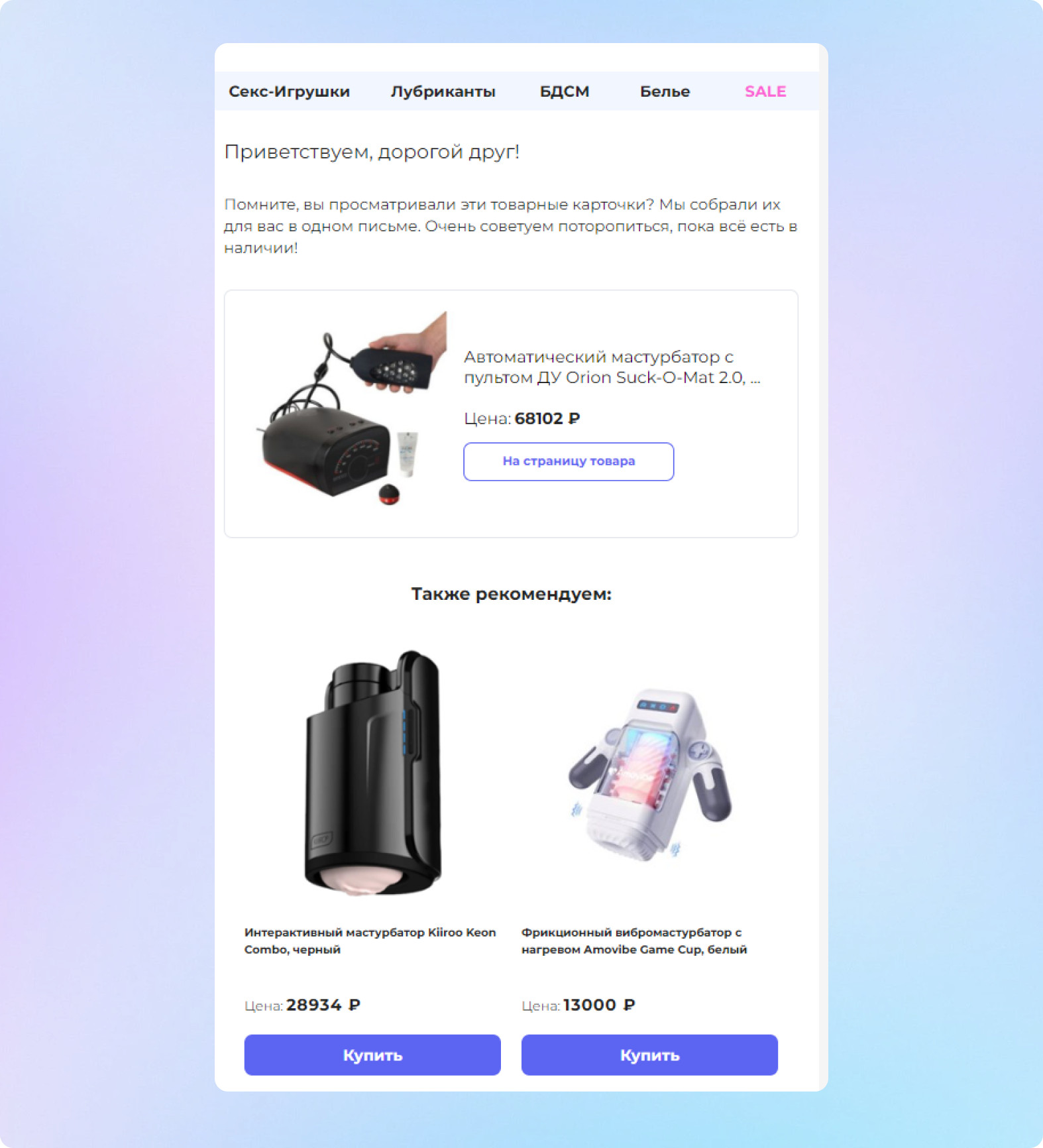Image resolution: width=1043 pixels, height=1148 pixels.
Task: Click the На страницу товара button
Action: pyautogui.click(x=569, y=461)
